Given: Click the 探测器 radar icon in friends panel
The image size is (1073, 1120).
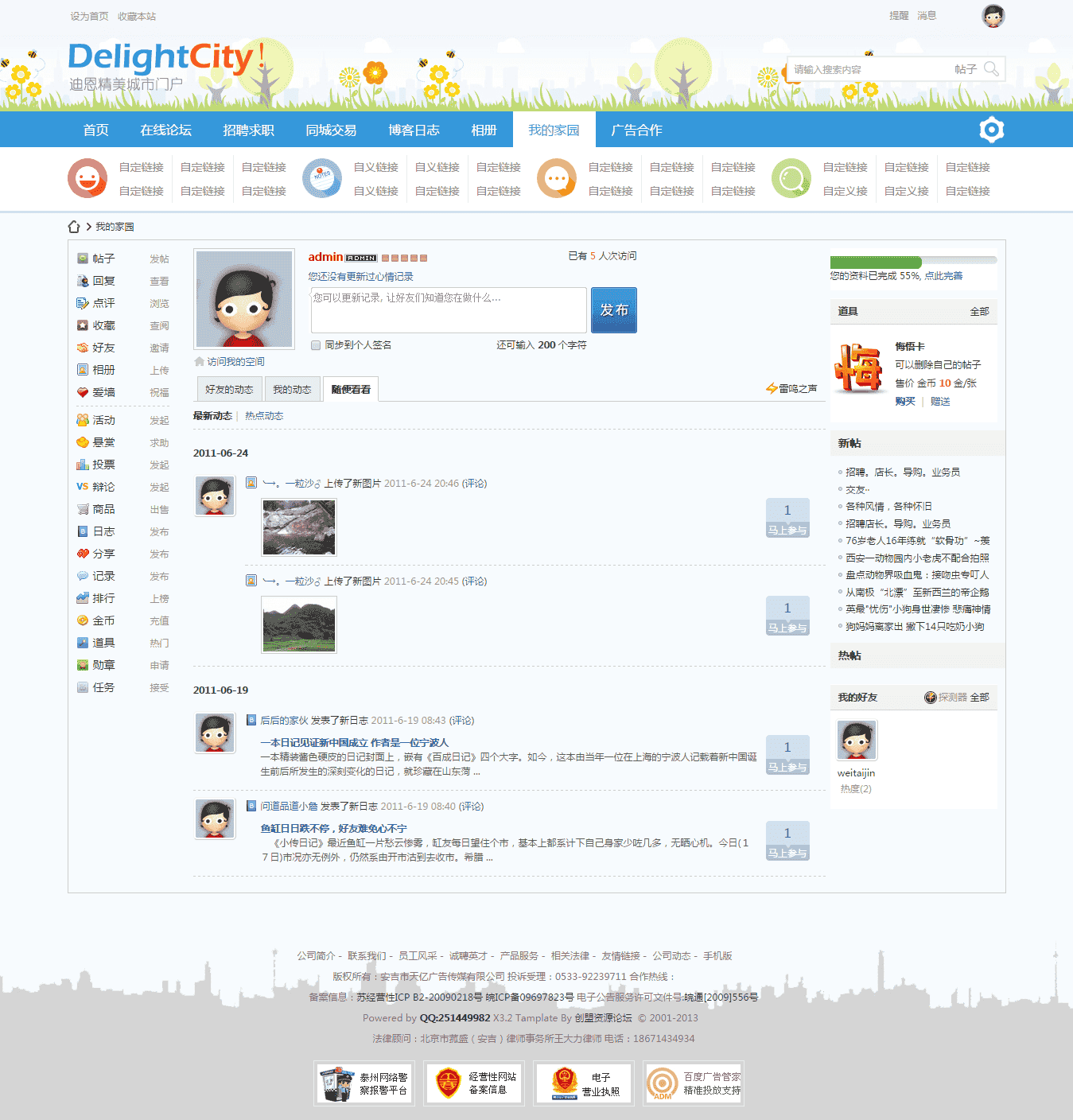Looking at the screenshot, I should (931, 698).
